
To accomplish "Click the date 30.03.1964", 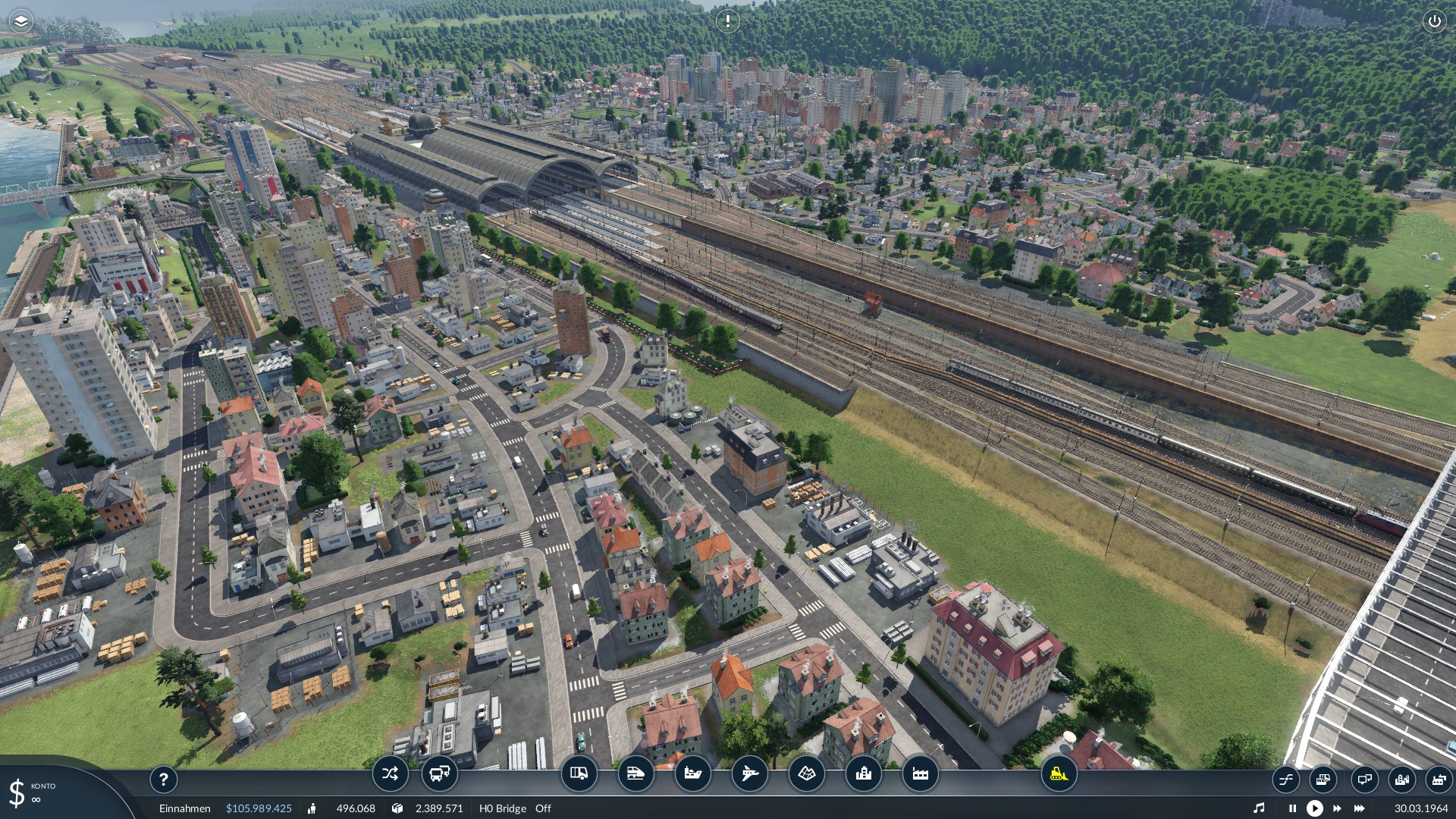I will [x=1421, y=808].
